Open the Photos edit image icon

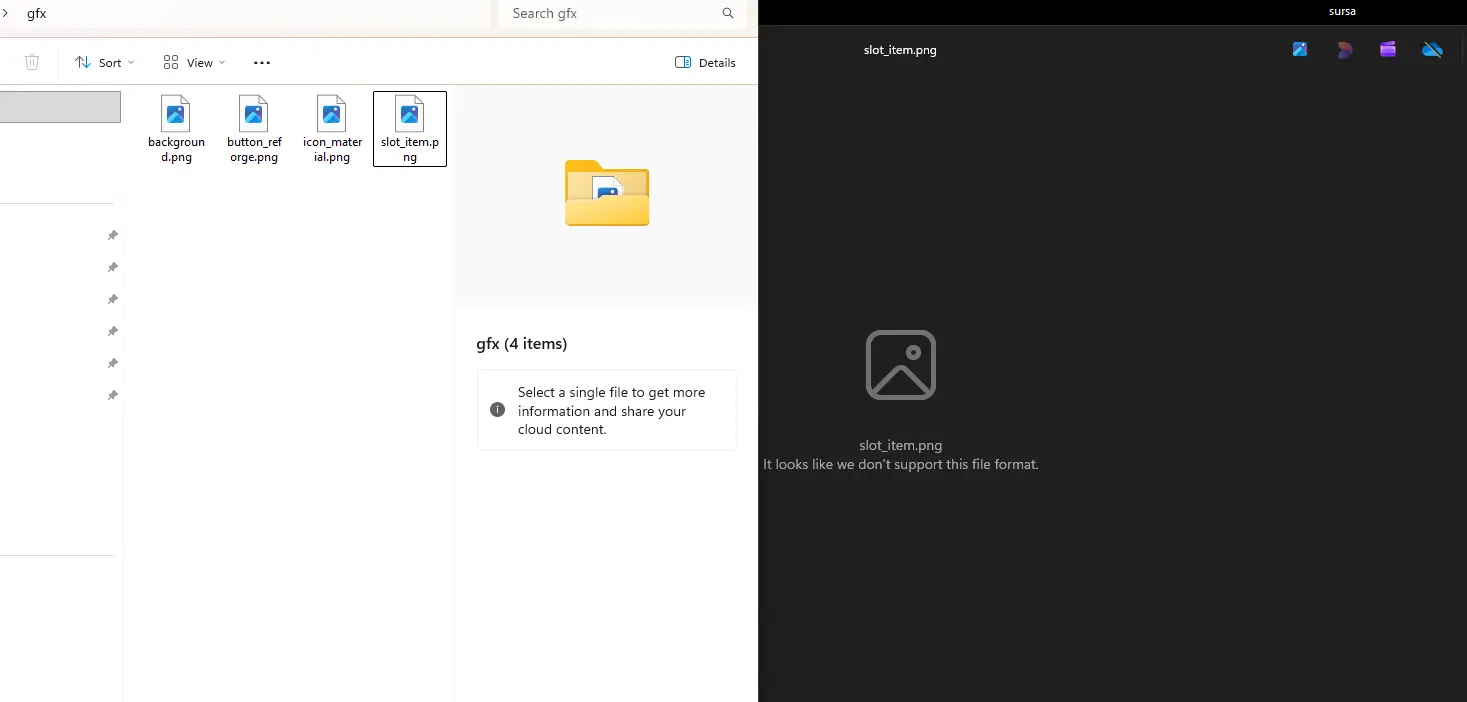(x=1300, y=49)
